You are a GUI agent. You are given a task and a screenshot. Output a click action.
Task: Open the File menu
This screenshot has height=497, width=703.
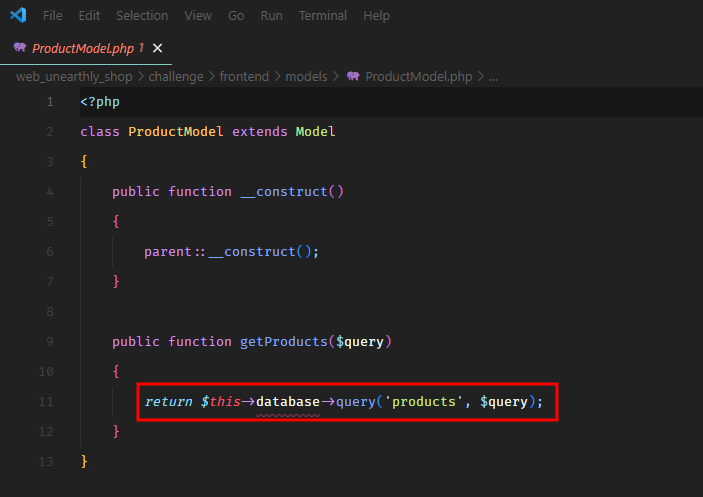[x=53, y=16]
